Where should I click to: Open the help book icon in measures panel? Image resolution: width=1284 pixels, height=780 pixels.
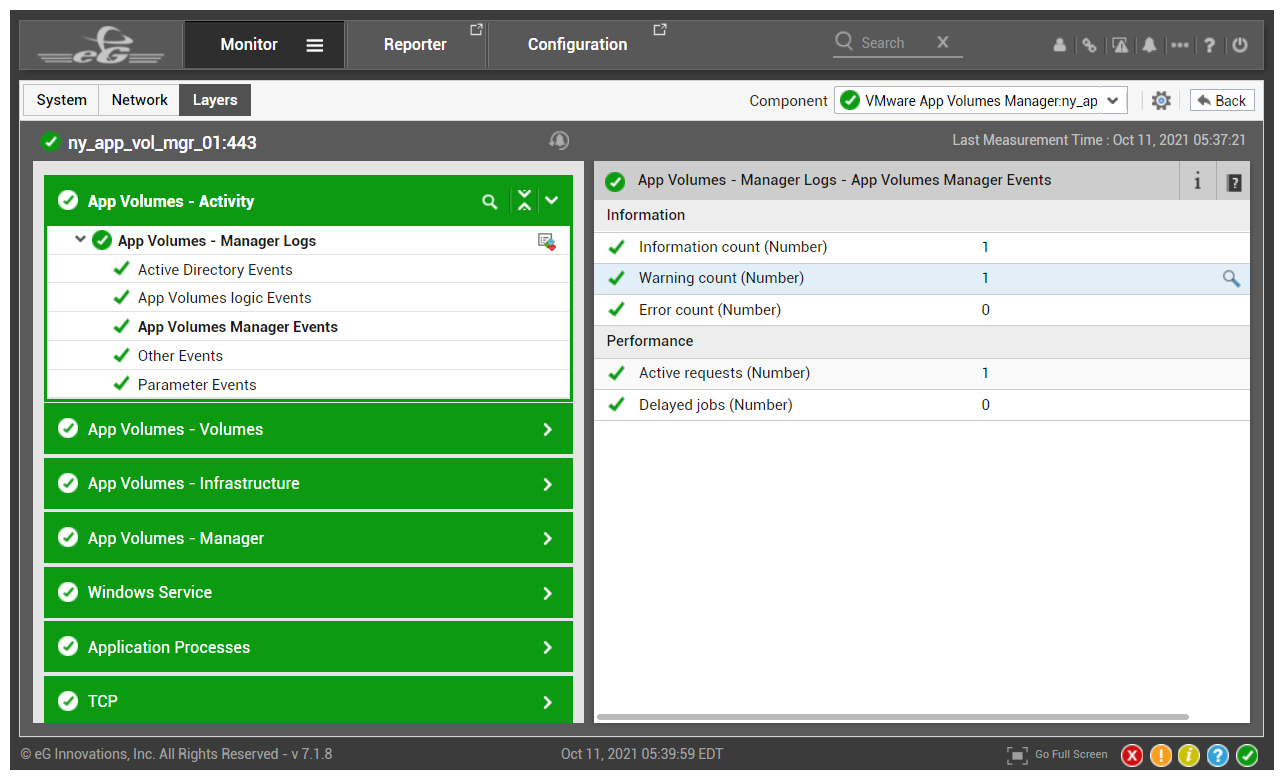[1234, 182]
